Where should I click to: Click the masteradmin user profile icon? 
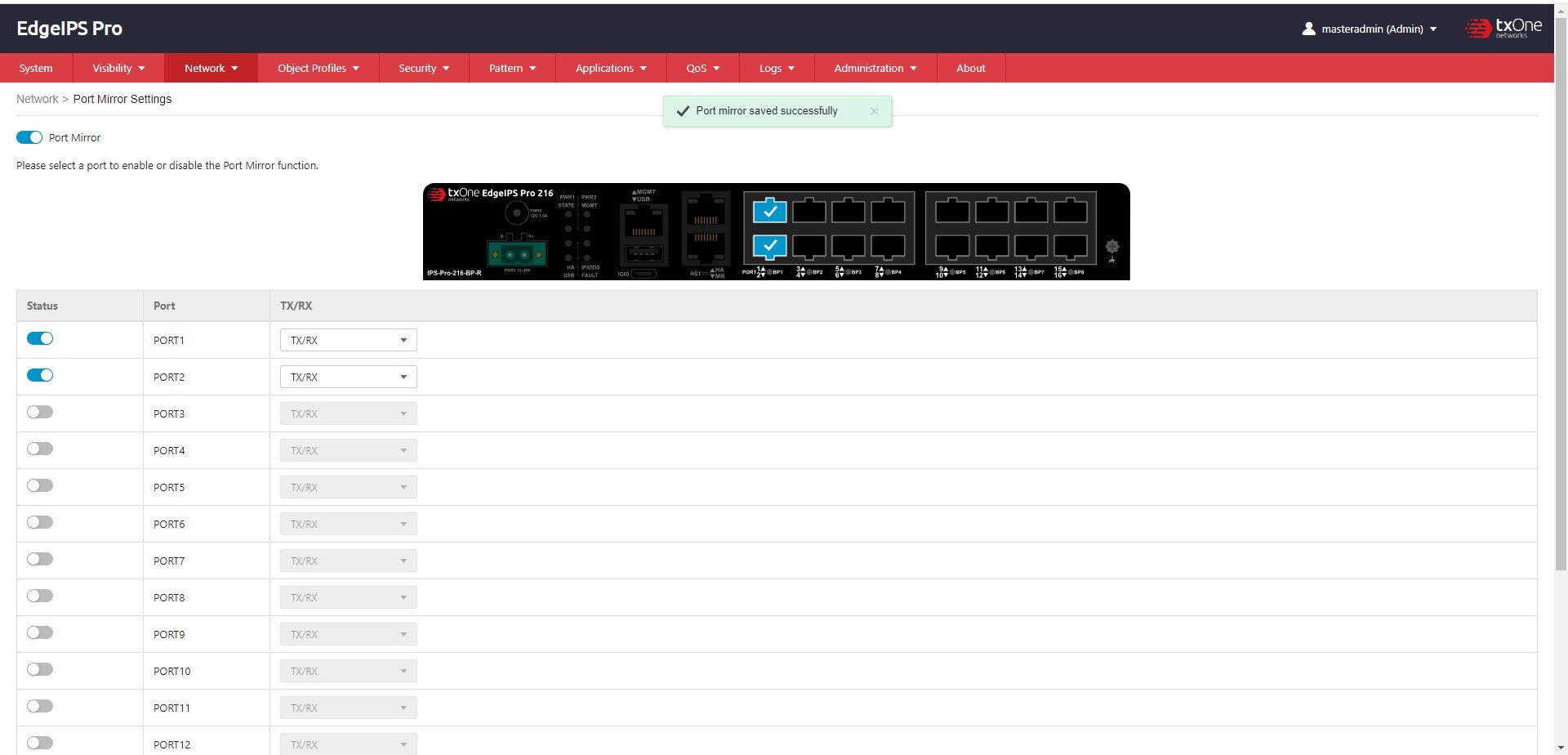(x=1309, y=29)
